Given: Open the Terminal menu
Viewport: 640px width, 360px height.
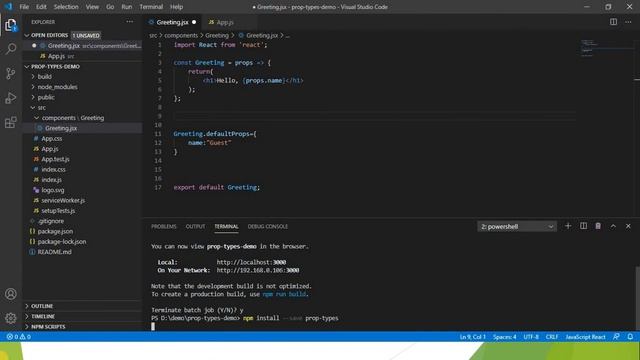Looking at the screenshot, I should [151, 7].
